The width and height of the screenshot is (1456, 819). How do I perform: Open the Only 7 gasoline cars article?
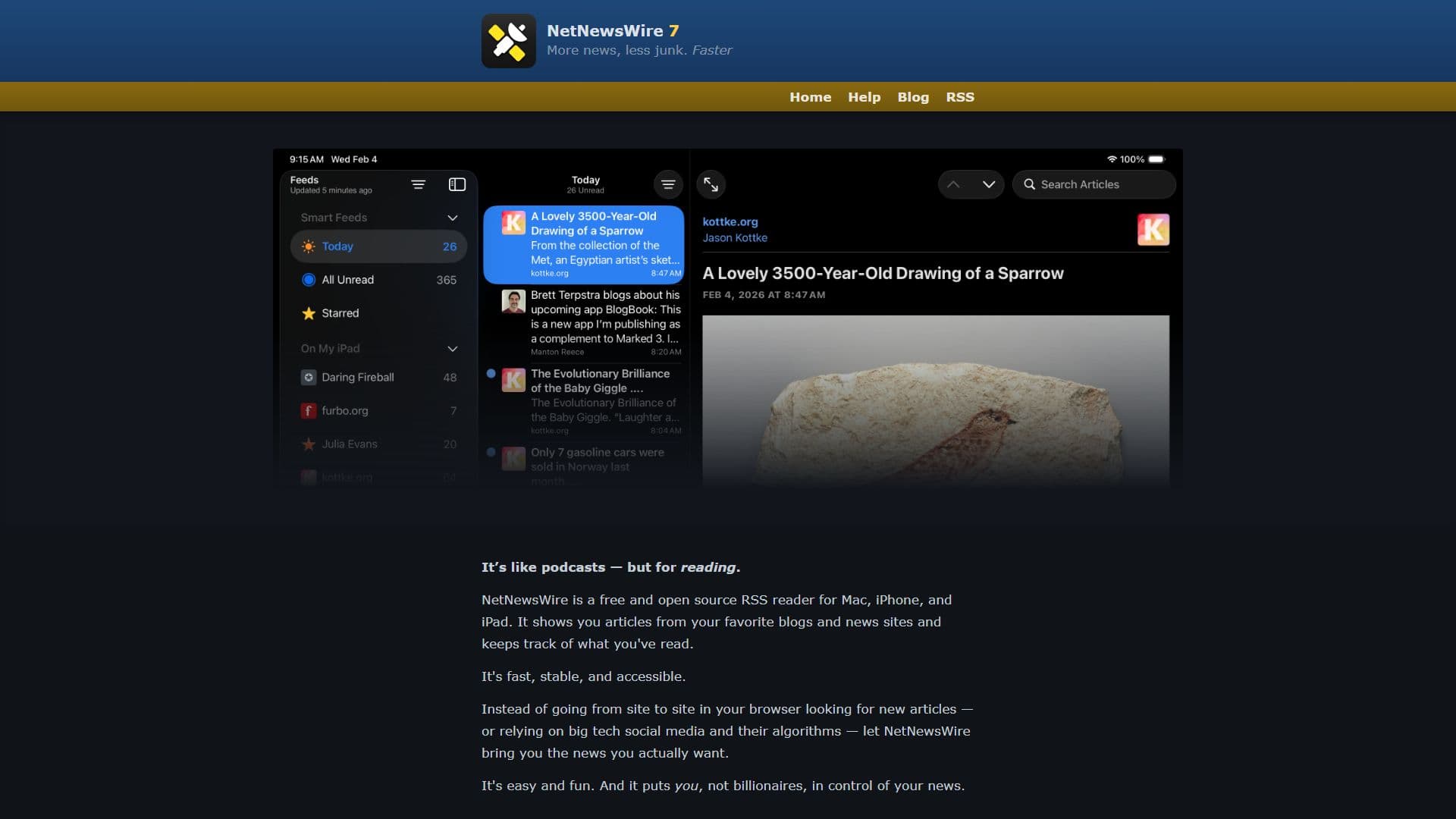(x=583, y=466)
